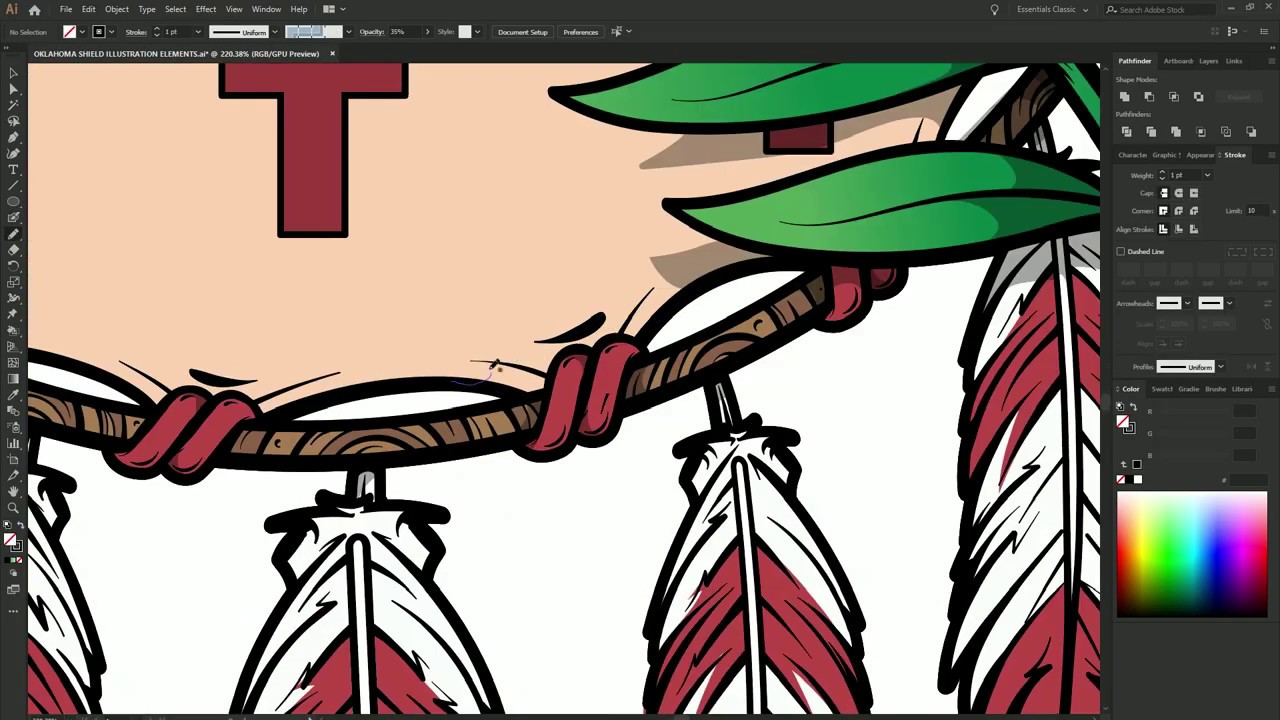Pick a color from the color spectrum
This screenshot has width=1280, height=720.
(x=1191, y=554)
